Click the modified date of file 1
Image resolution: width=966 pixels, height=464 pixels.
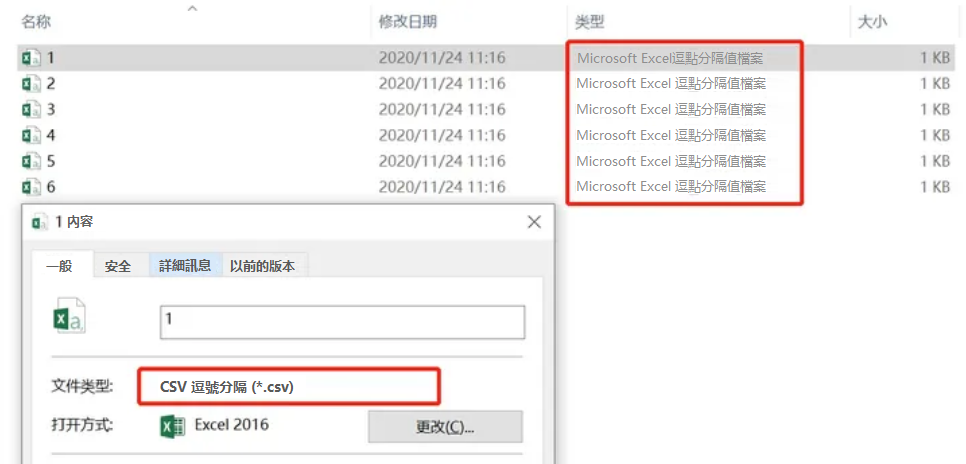(x=442, y=58)
